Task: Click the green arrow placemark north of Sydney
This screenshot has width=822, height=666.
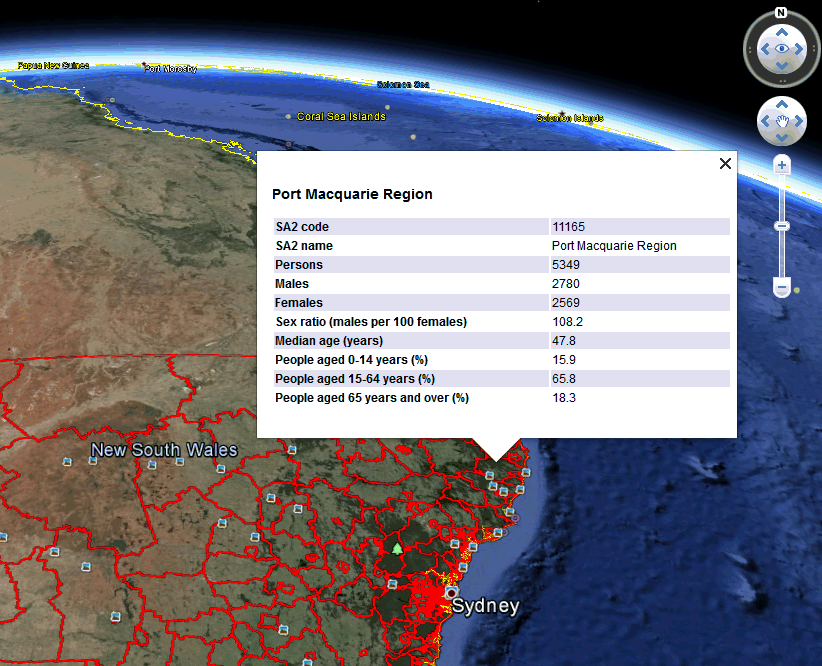Action: click(397, 549)
